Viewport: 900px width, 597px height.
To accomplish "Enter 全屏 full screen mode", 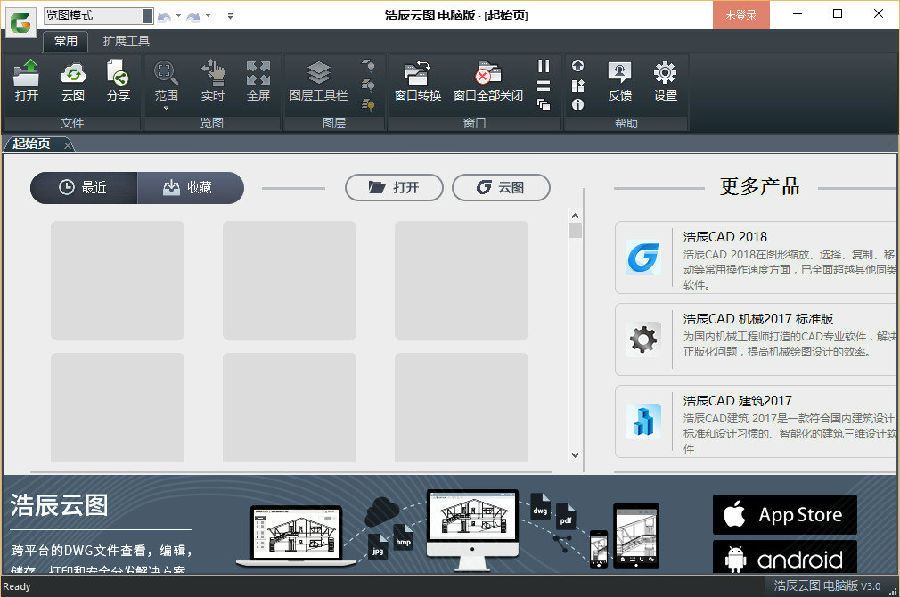I will 260,80.
